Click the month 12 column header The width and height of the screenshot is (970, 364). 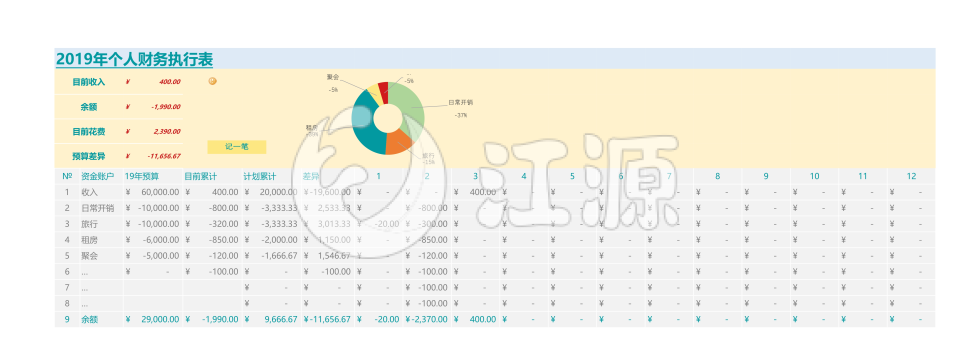[911, 176]
